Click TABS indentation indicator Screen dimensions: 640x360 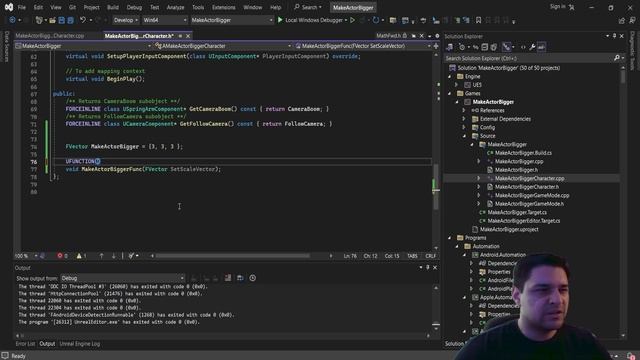[412, 256]
